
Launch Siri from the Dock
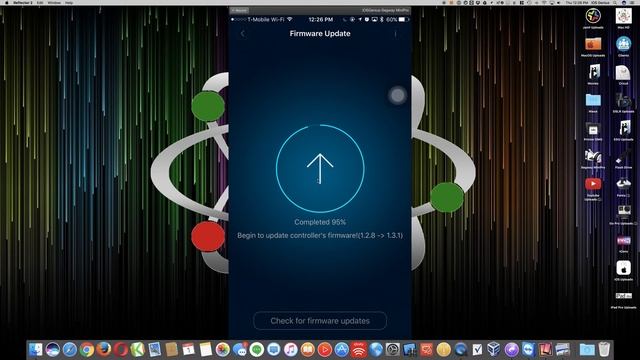[53, 350]
